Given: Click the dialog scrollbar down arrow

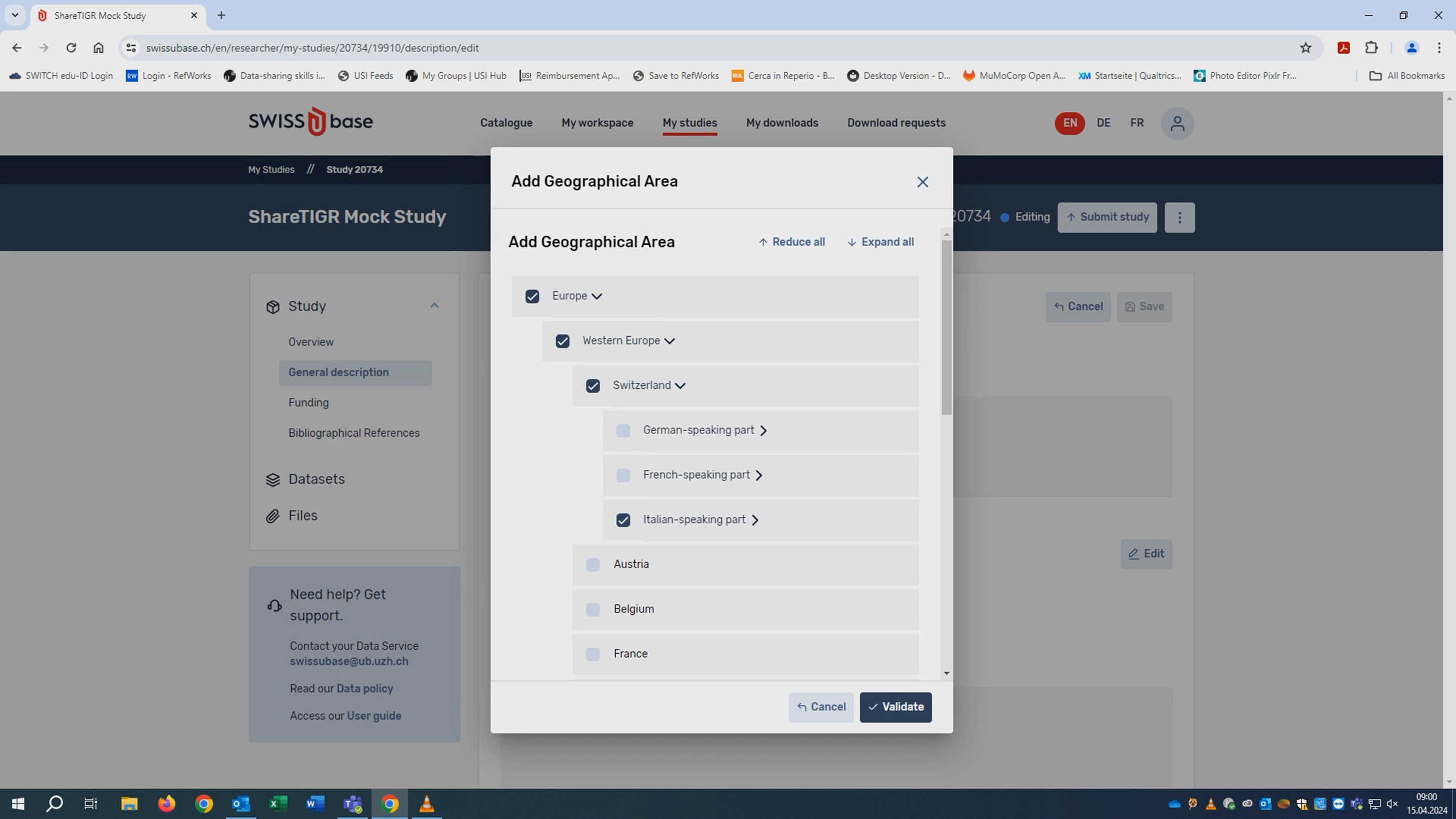Looking at the screenshot, I should [x=947, y=673].
